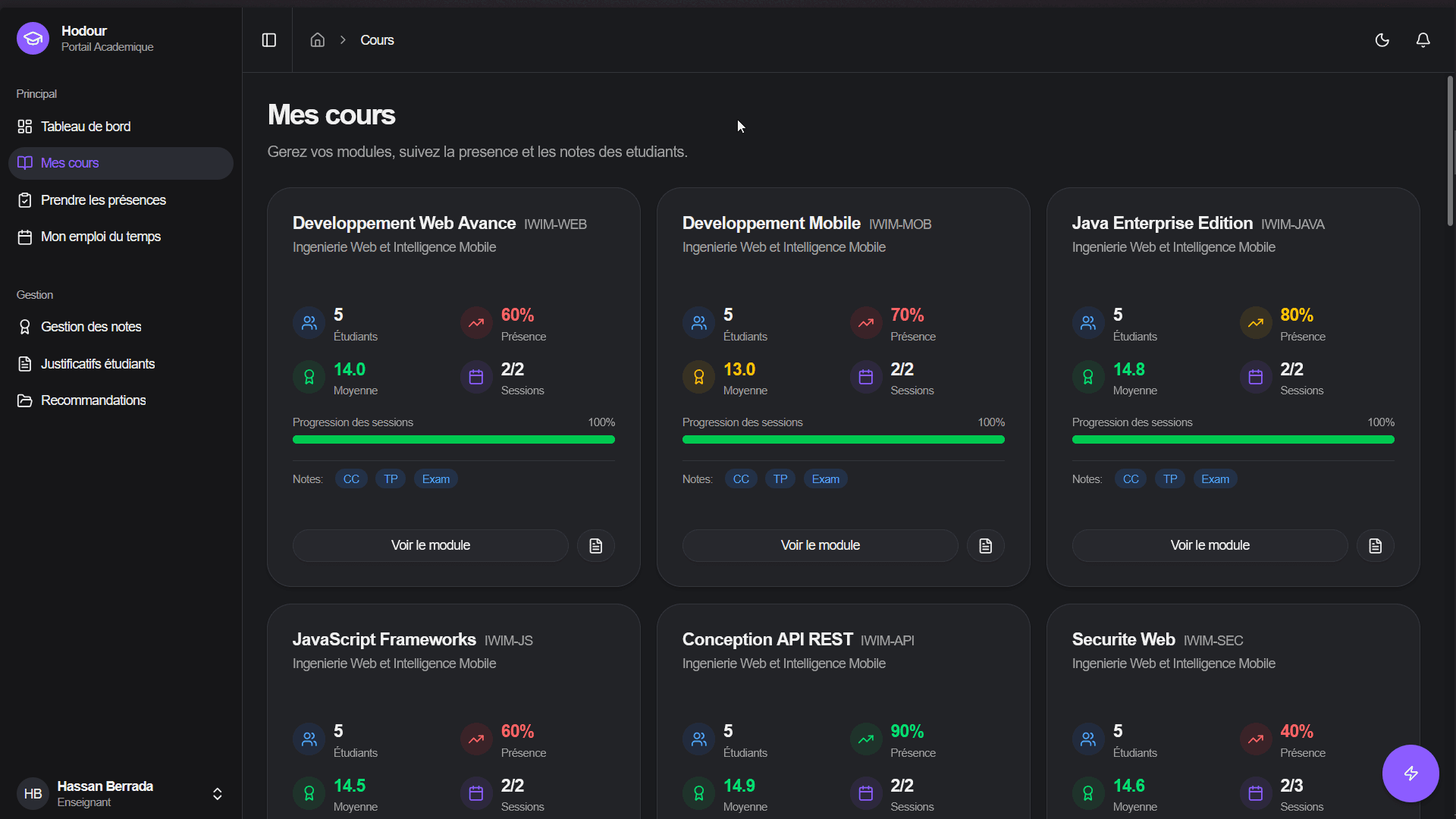Click students icon in JavaScript Frameworks card

[x=309, y=739]
